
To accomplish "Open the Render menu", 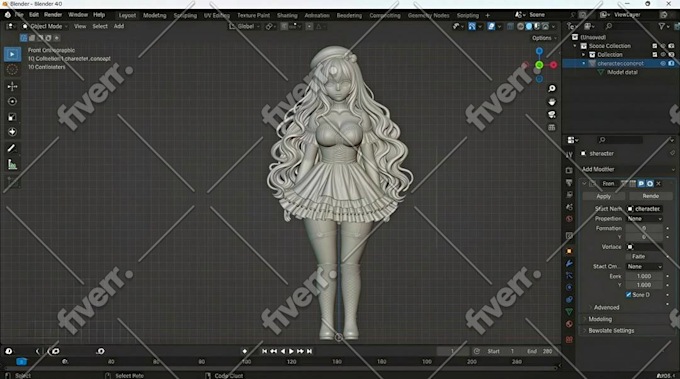I will pyautogui.click(x=53, y=15).
